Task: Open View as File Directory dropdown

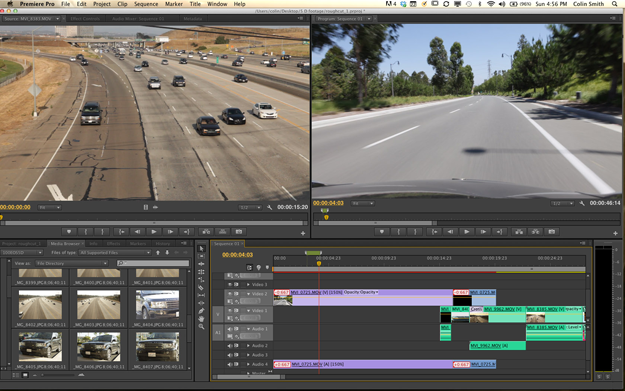Action: [x=71, y=263]
